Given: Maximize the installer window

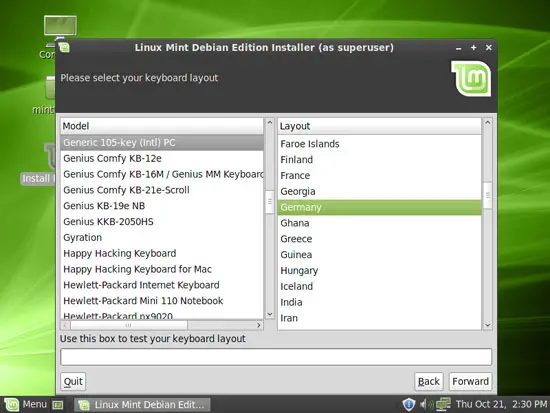Looking at the screenshot, I should (474, 47).
